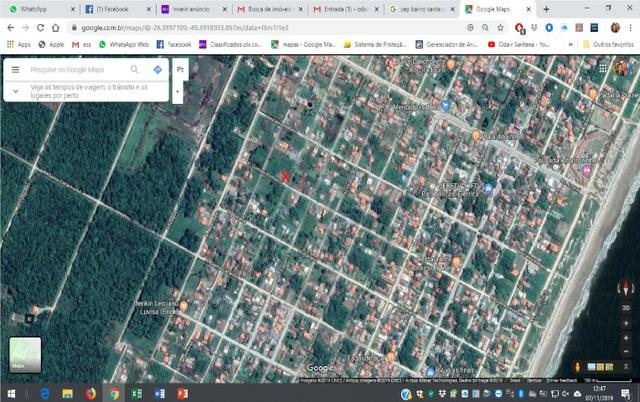Screen dimensions: 640x402
Task: Switch to Map view using the layer thumbnail
Action: 25,355
